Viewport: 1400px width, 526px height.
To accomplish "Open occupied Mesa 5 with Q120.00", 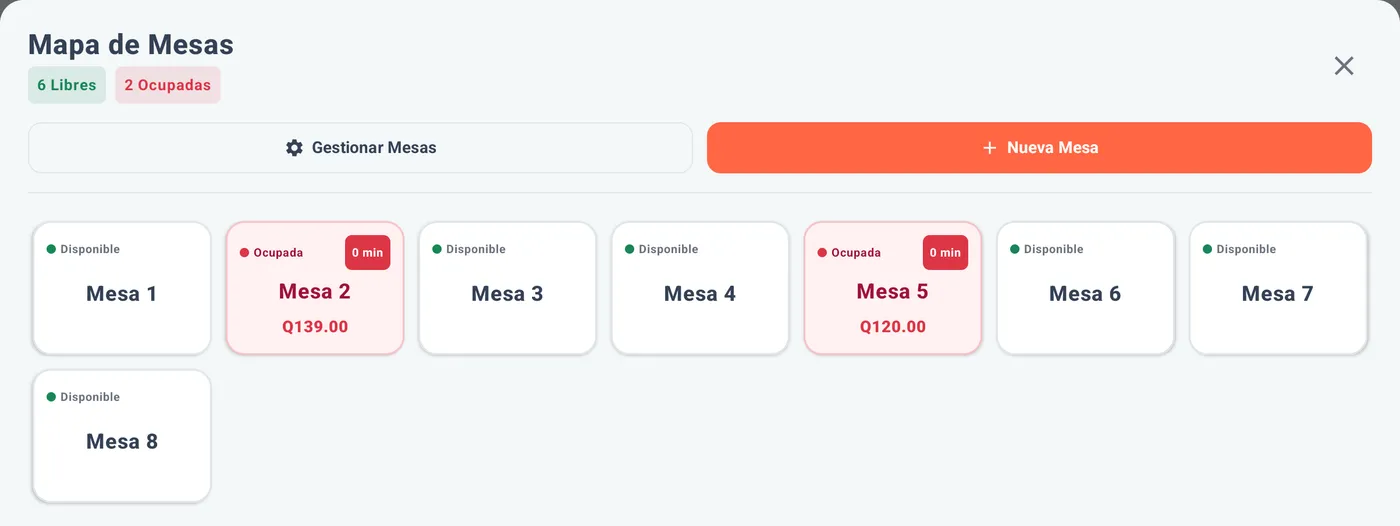I will [893, 288].
